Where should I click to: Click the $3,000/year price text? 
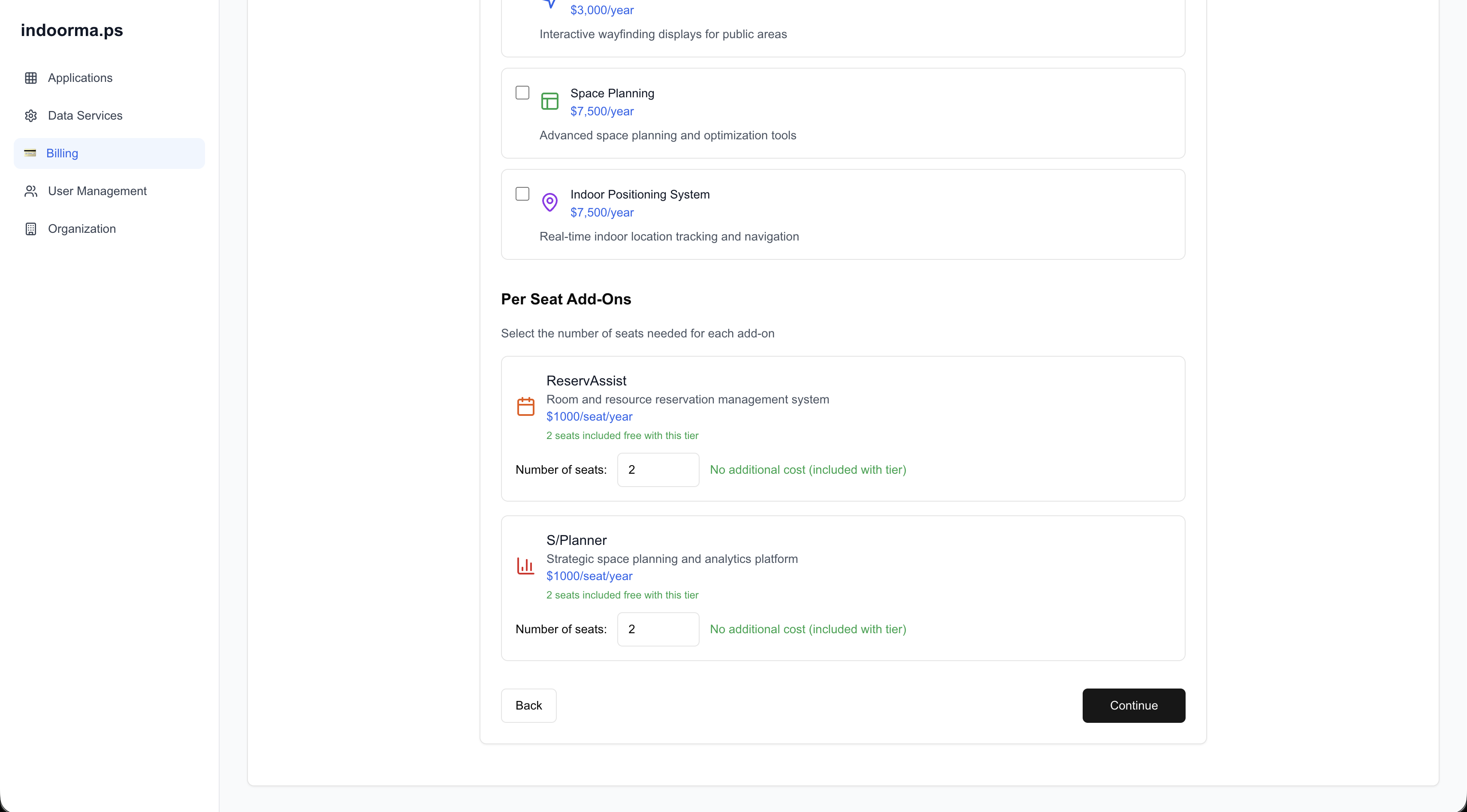[602, 10]
